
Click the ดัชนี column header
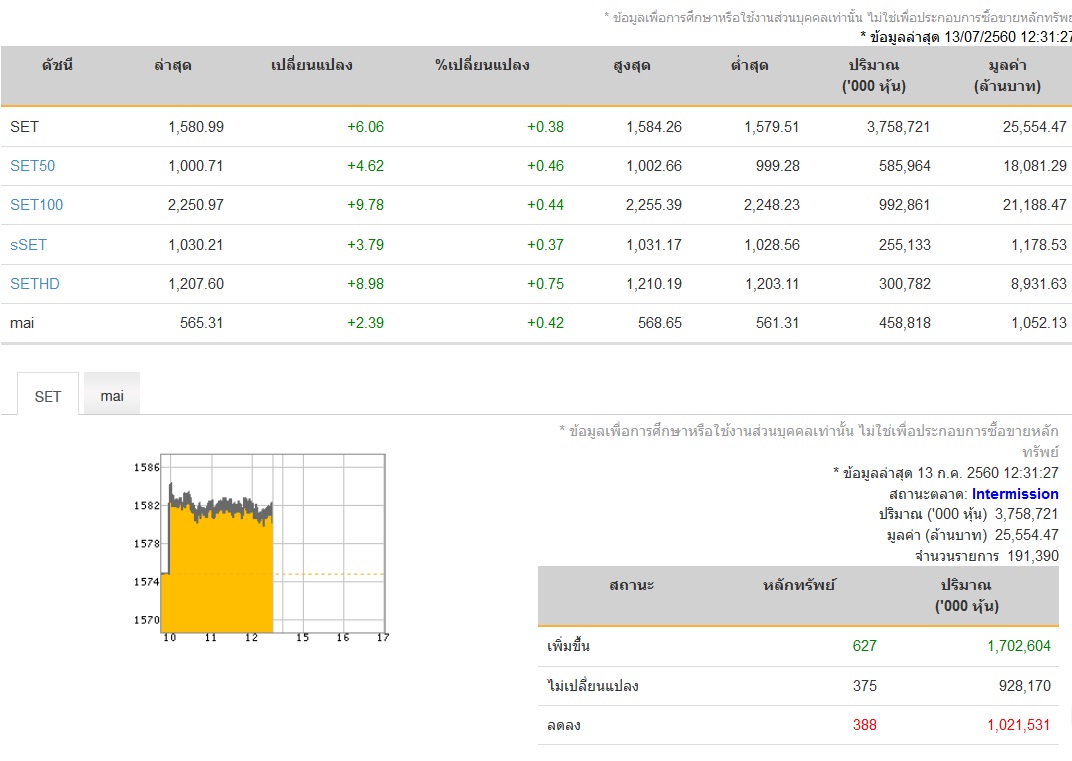pyautogui.click(x=57, y=66)
